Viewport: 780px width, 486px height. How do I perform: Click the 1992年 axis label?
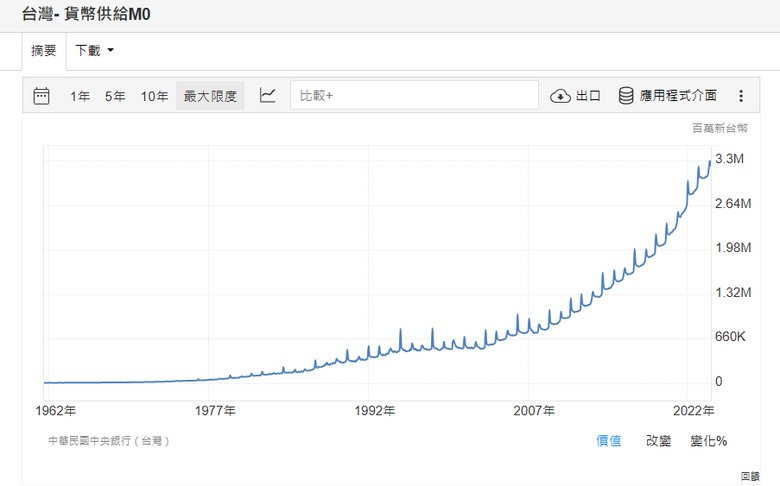(x=375, y=411)
